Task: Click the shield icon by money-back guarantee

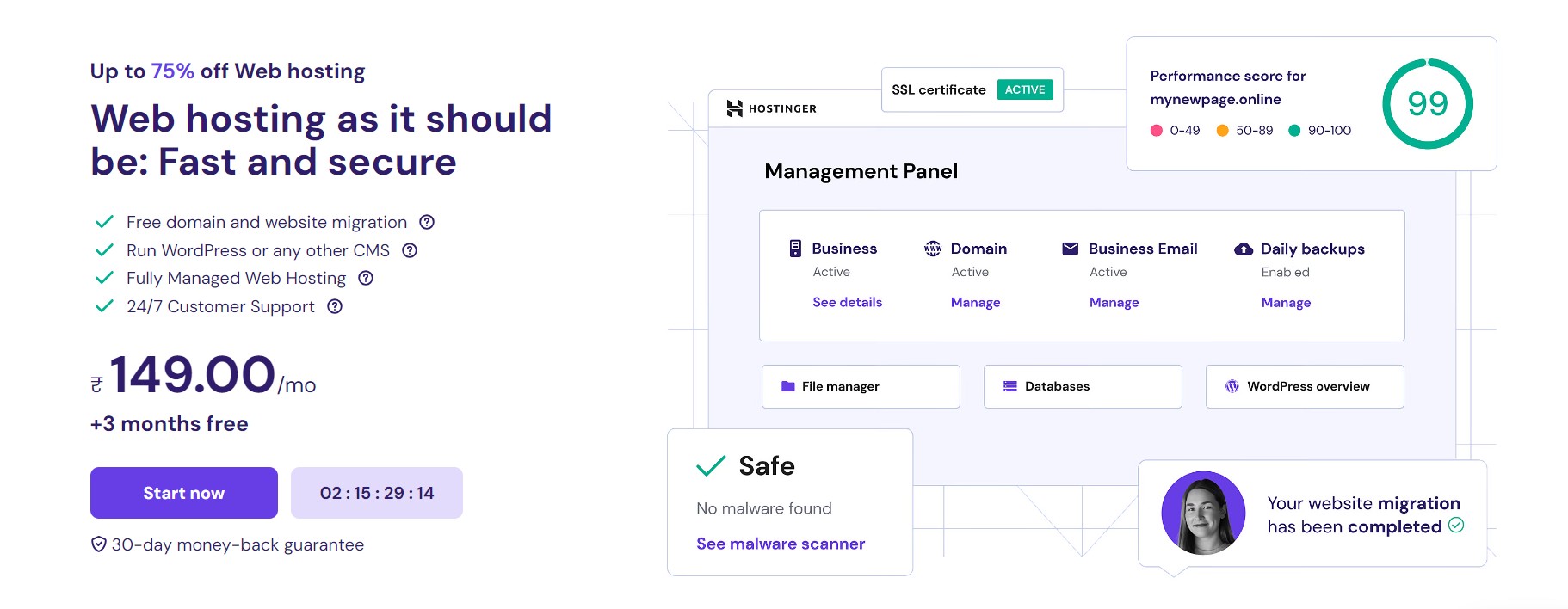Action: 99,544
